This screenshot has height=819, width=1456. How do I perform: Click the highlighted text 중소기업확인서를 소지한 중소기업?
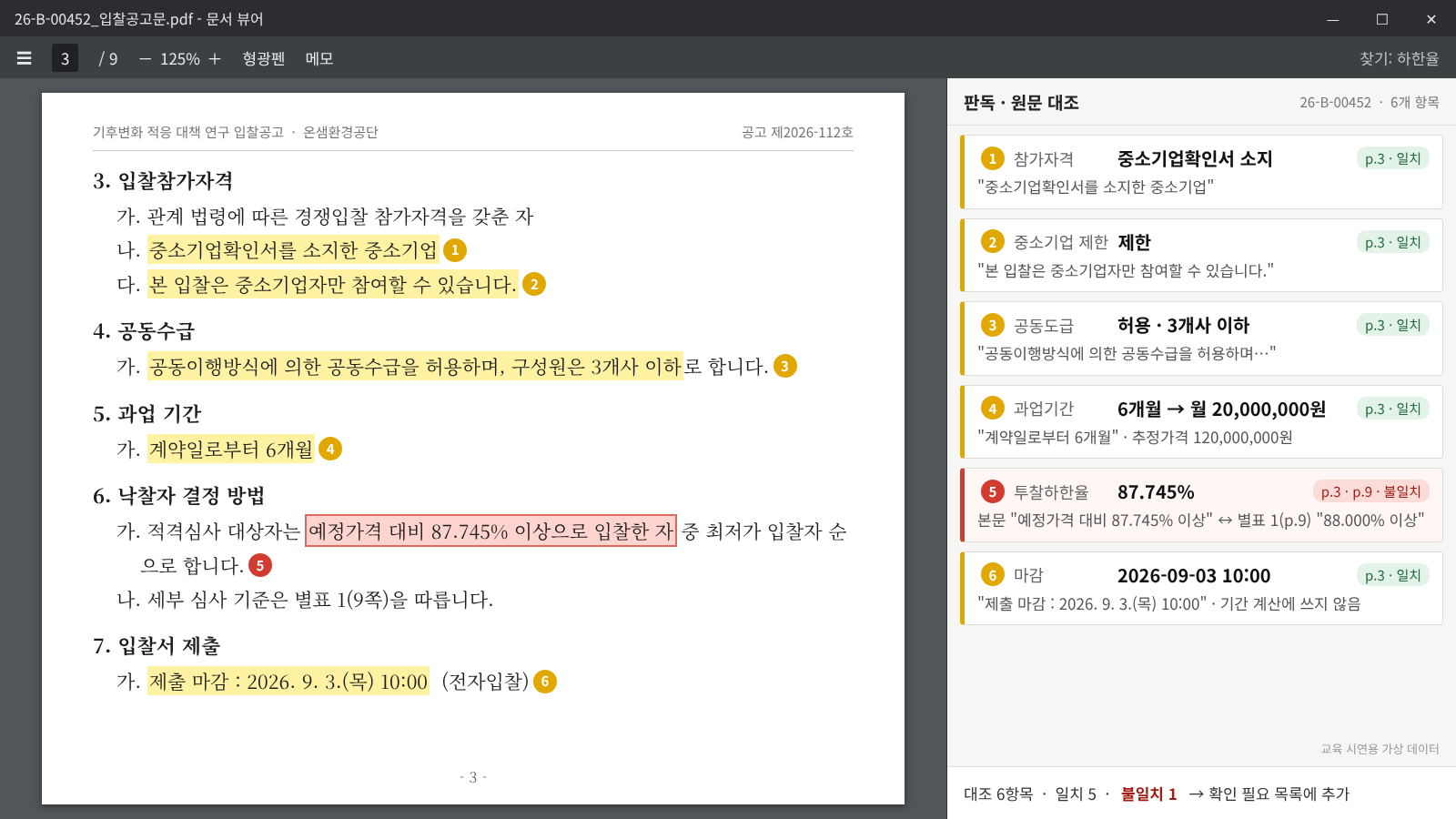point(293,250)
